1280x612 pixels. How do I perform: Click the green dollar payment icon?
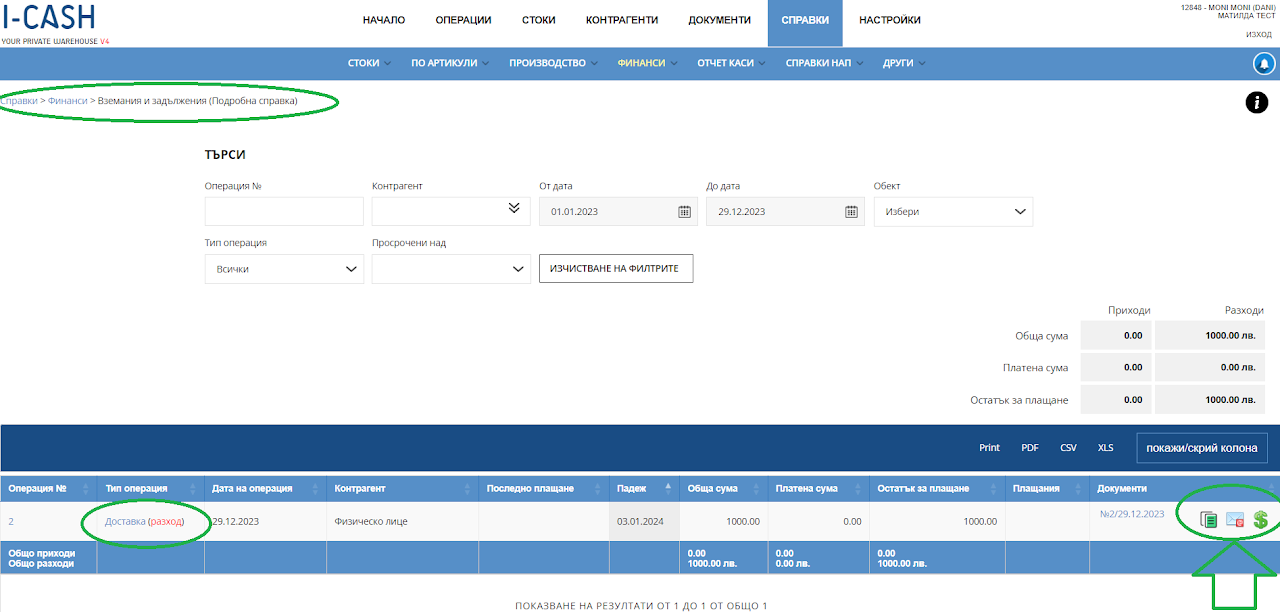[1261, 520]
